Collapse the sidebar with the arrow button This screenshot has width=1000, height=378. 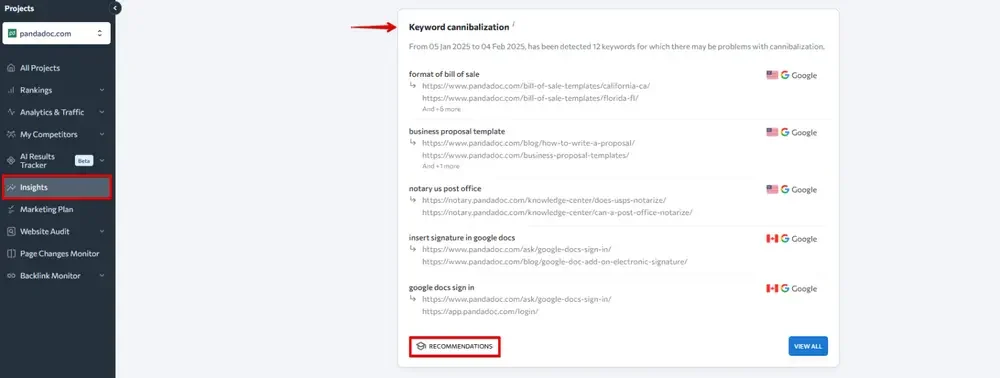pyautogui.click(x=115, y=8)
